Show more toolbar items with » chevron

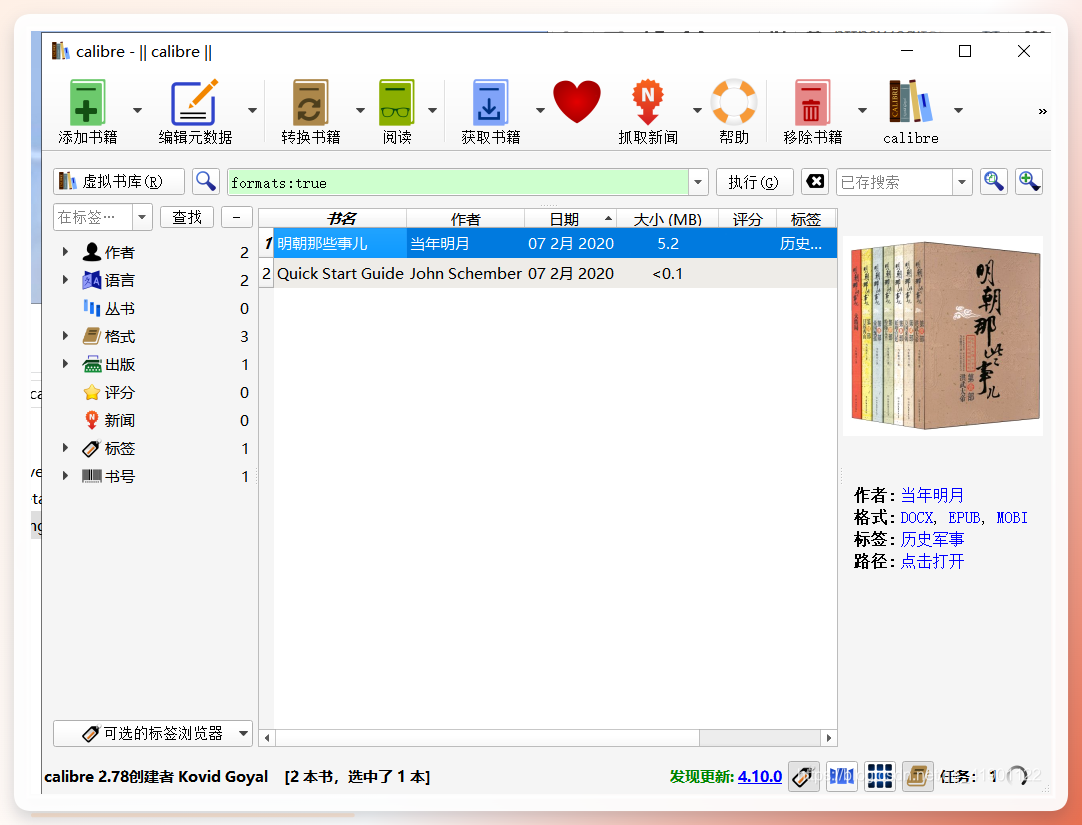1042,111
